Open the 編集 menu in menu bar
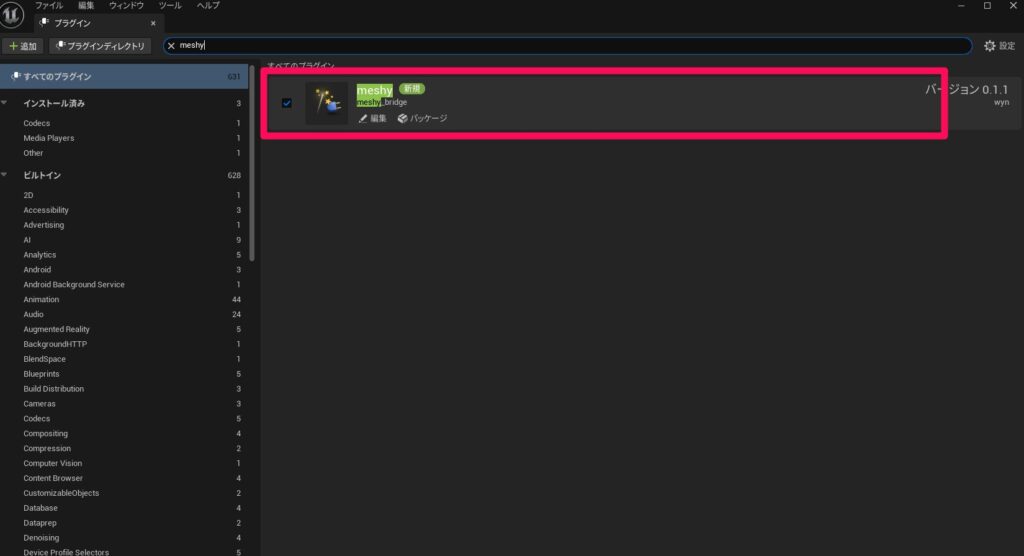The image size is (1024, 556). point(86,5)
